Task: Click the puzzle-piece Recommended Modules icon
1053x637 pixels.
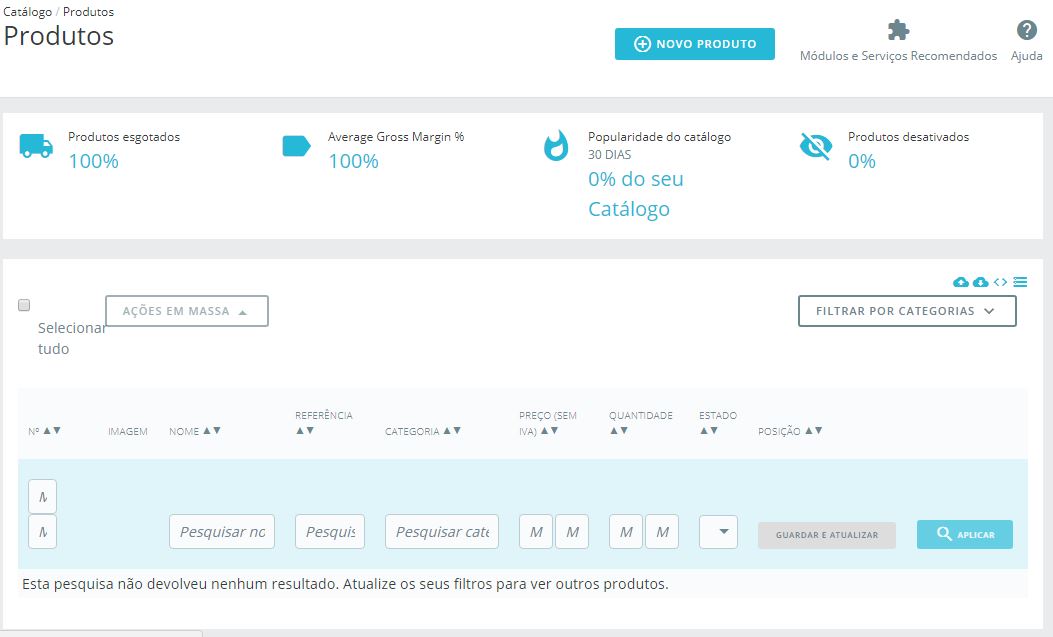Action: pos(898,30)
